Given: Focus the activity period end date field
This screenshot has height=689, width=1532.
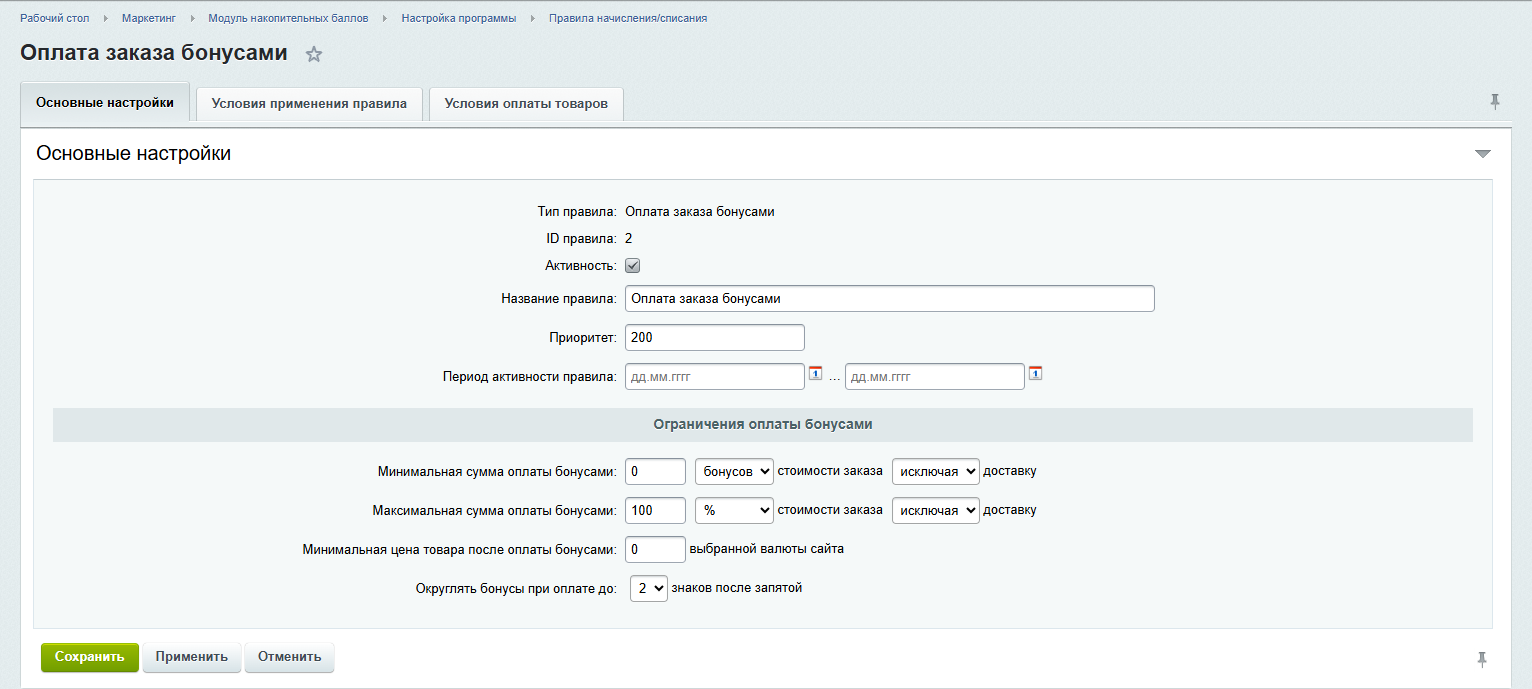Looking at the screenshot, I should (935, 377).
